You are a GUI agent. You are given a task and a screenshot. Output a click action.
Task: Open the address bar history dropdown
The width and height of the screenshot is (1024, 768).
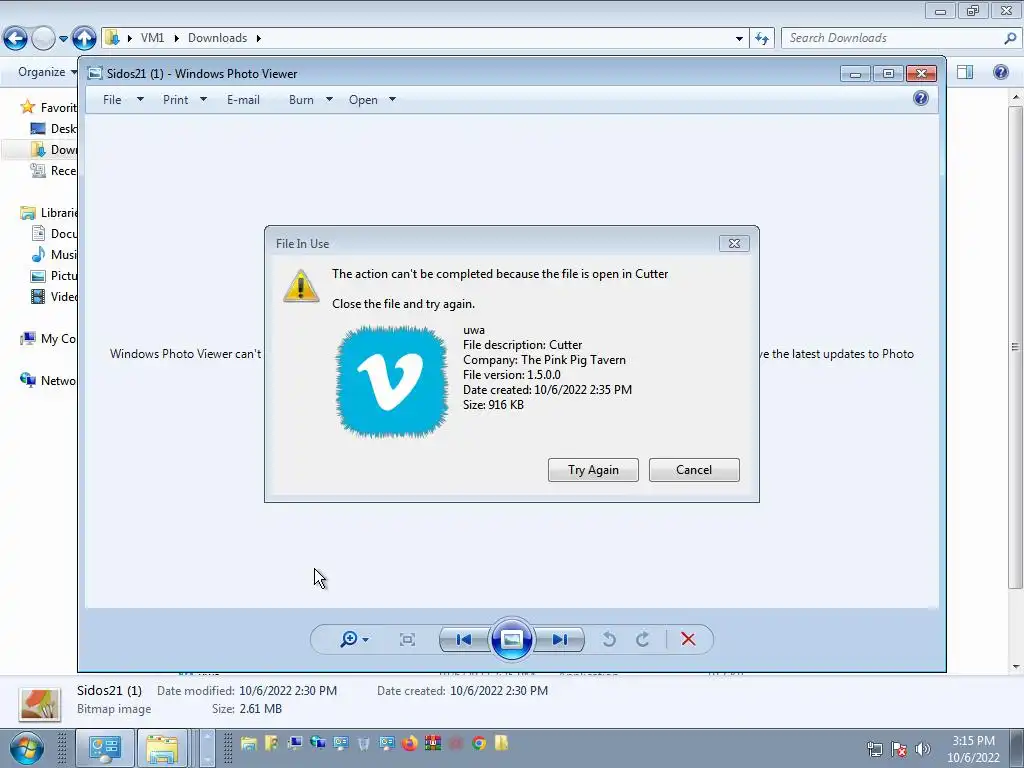[x=739, y=39]
